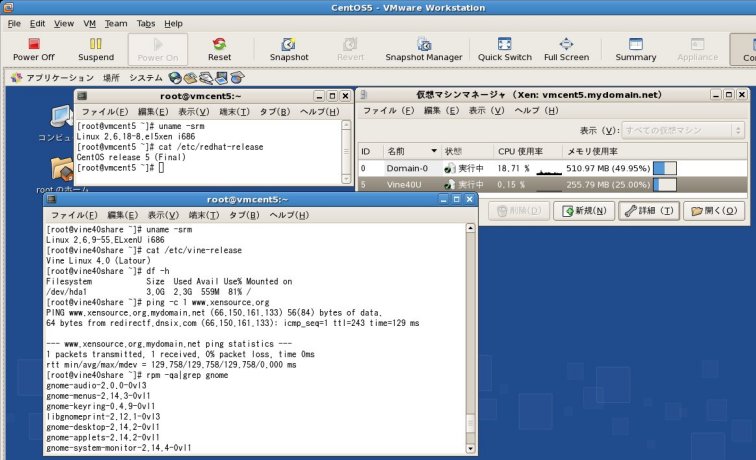The image size is (756, 460).
Task: Click the ID column header
Action: click(370, 151)
